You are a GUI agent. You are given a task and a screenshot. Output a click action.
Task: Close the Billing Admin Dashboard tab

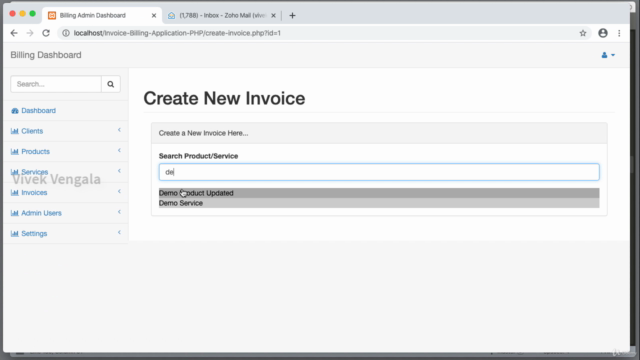(154, 16)
